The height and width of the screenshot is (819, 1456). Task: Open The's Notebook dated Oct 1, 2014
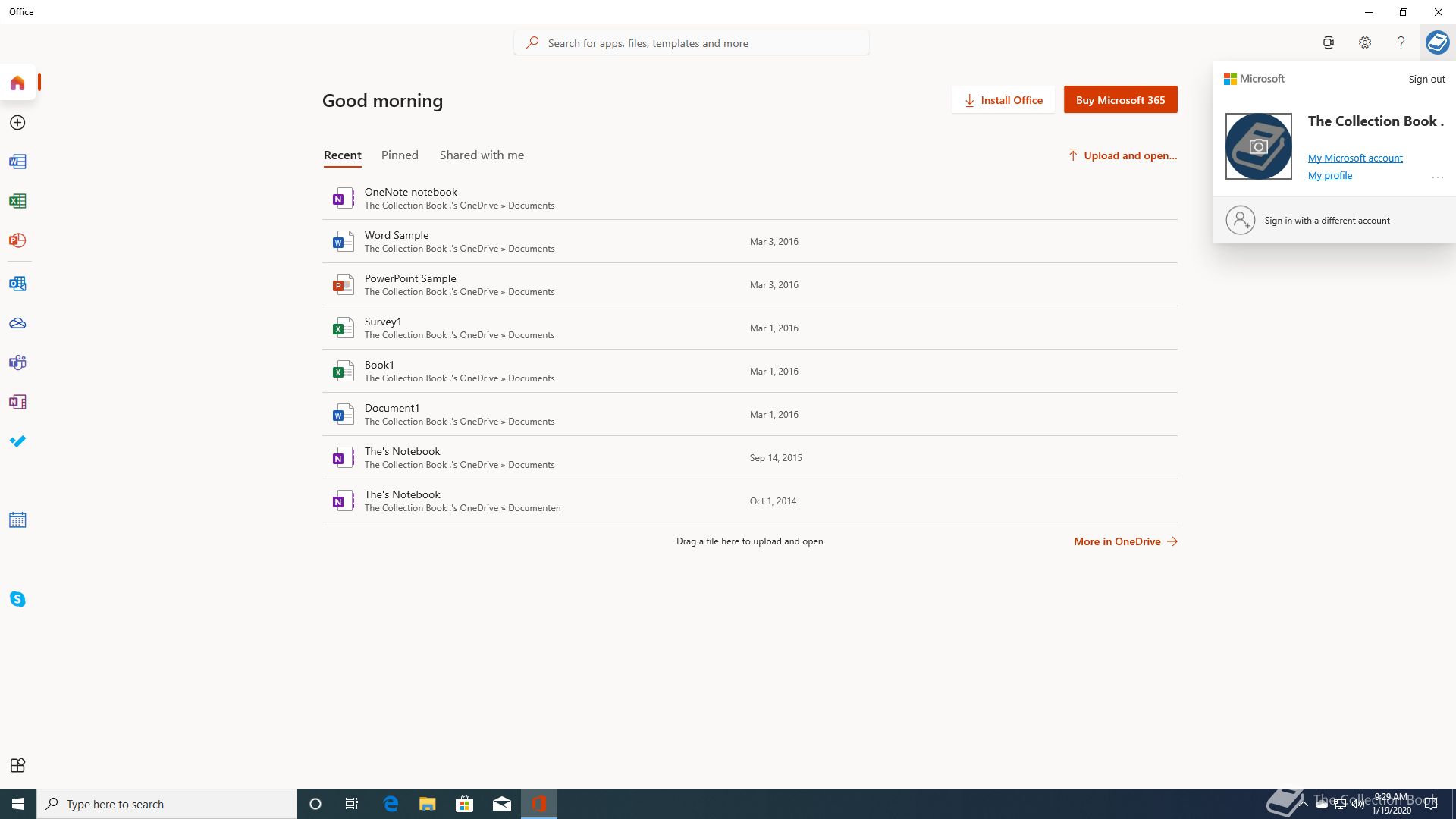pos(750,501)
